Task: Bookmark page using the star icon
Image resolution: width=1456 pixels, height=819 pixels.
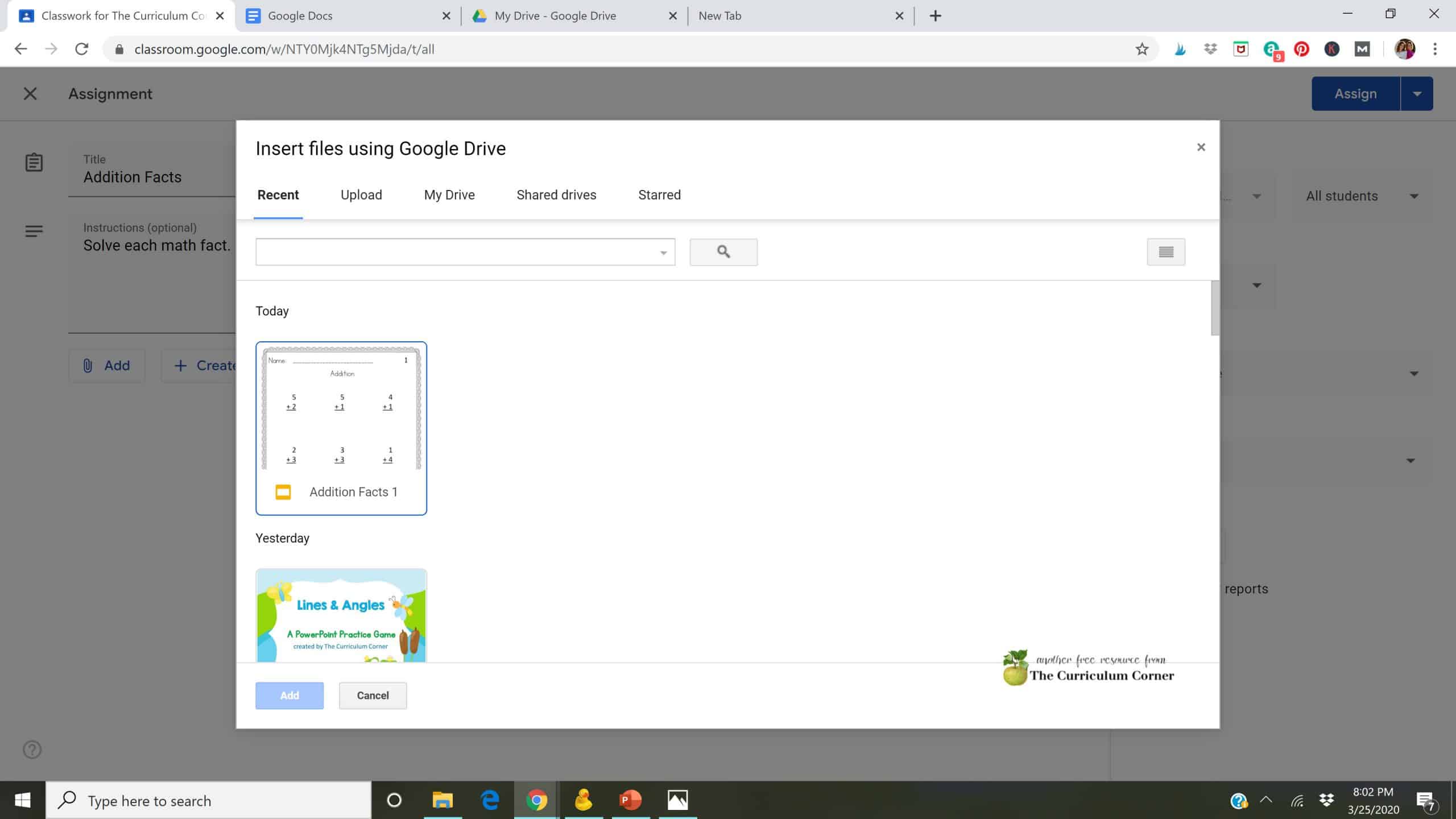Action: pos(1141,49)
